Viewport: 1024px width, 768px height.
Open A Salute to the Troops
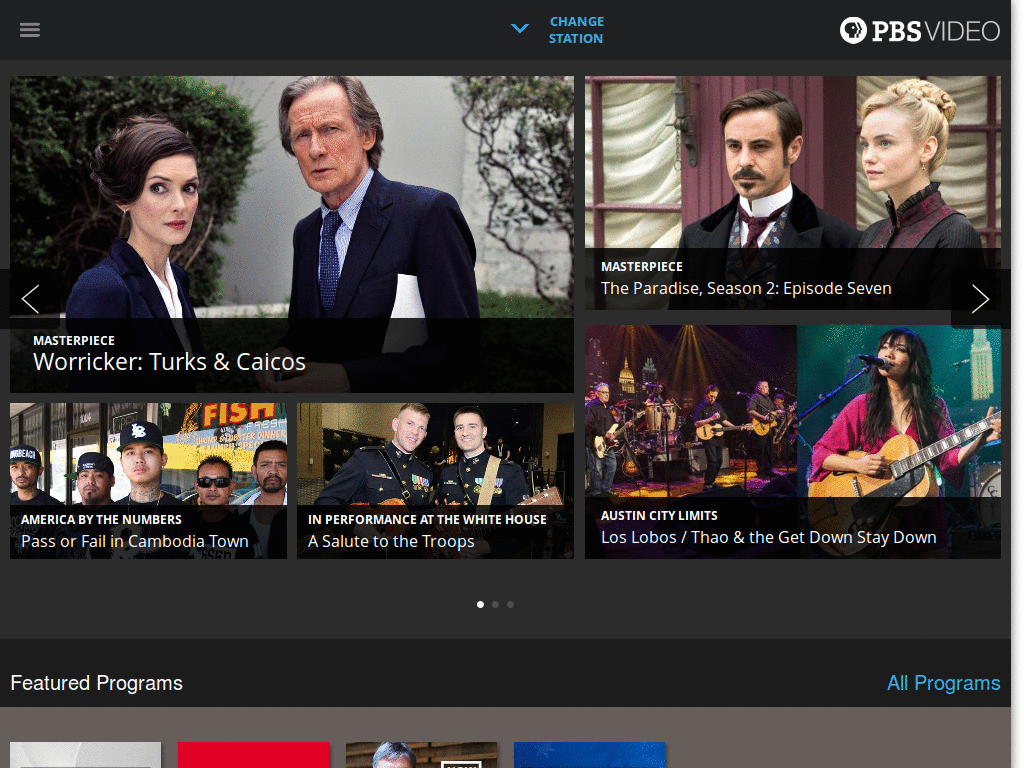tap(436, 481)
